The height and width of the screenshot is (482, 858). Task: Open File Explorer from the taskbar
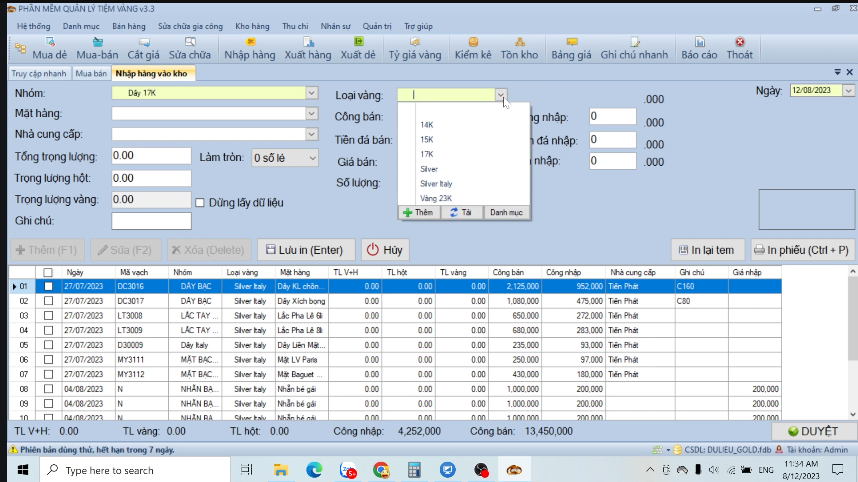[281, 469]
